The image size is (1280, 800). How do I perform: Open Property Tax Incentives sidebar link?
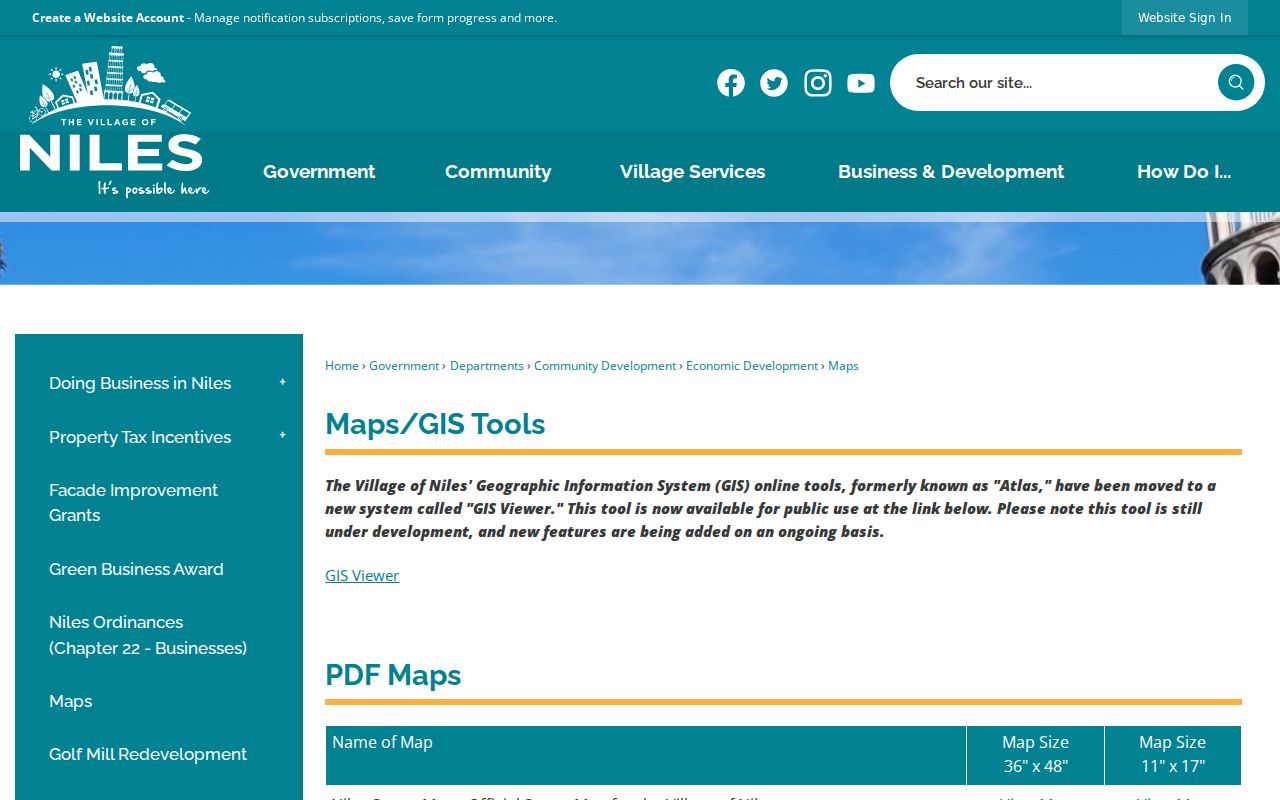pyautogui.click(x=140, y=437)
